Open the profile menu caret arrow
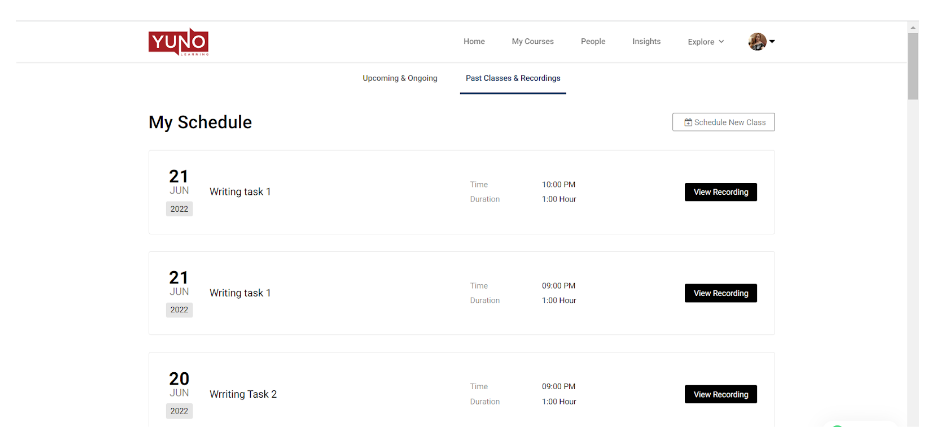 click(772, 42)
